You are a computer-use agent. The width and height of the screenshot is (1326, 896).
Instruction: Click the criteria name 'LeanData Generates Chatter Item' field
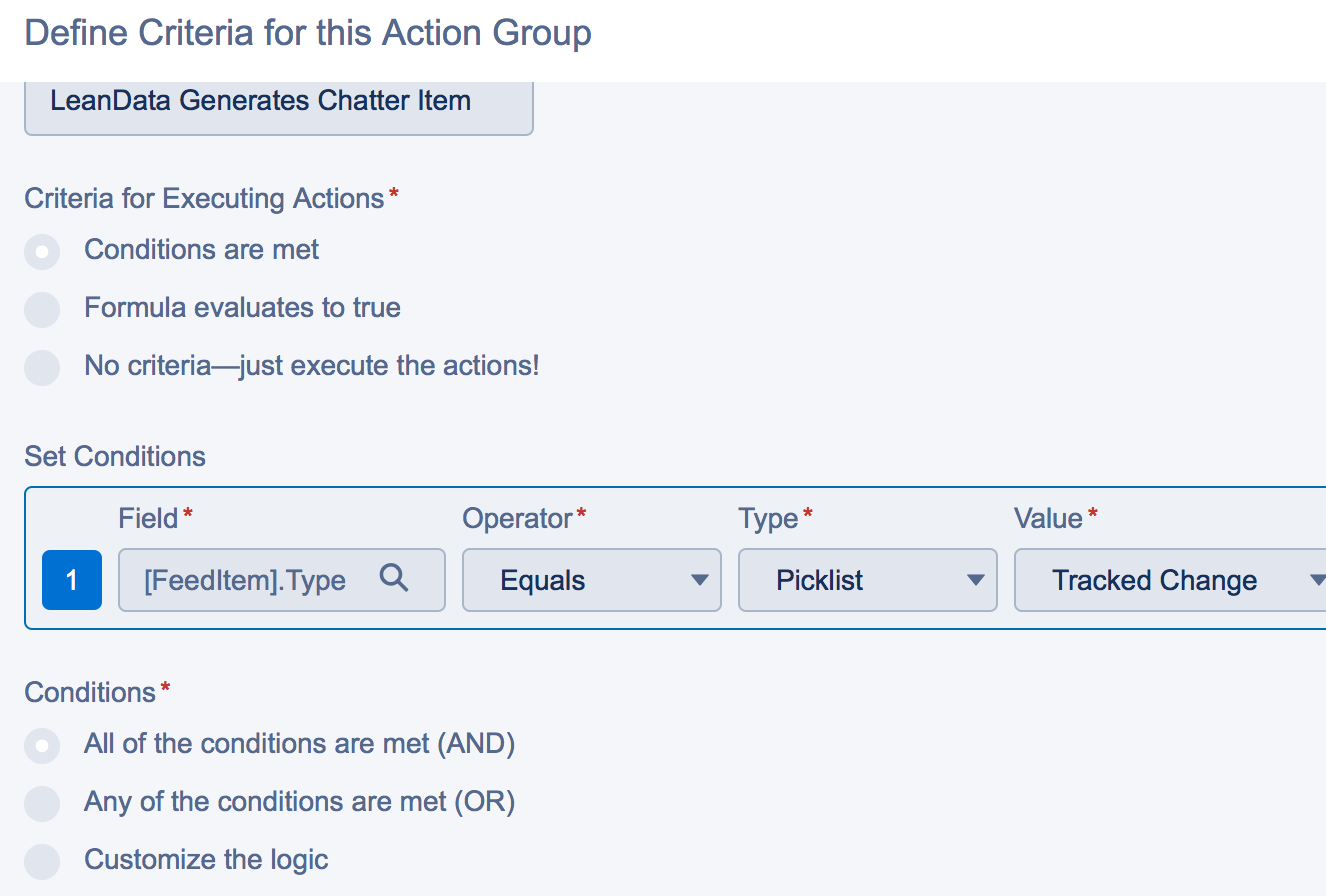pyautogui.click(x=278, y=102)
